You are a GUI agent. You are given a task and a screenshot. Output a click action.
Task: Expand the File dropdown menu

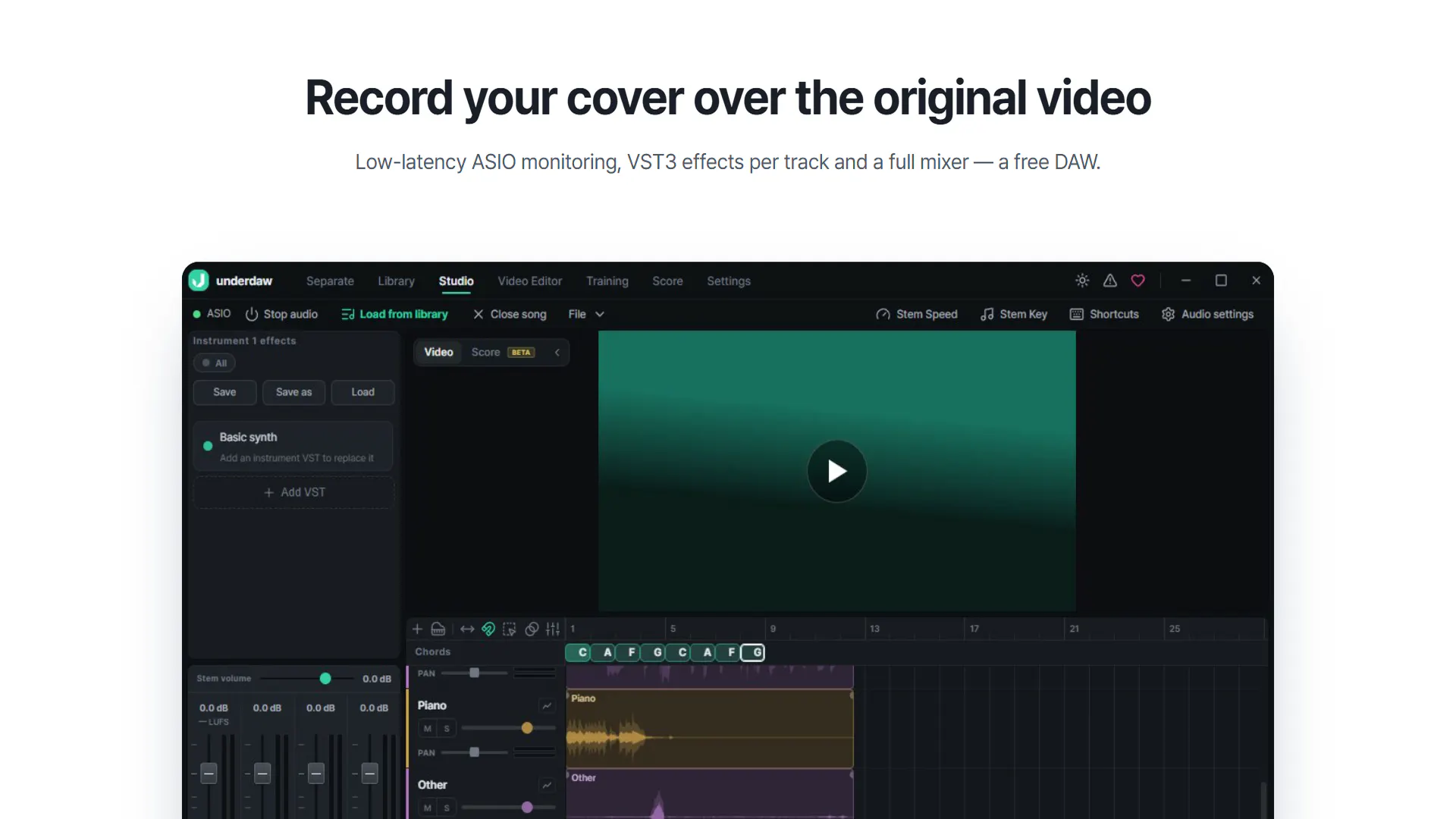[586, 314]
